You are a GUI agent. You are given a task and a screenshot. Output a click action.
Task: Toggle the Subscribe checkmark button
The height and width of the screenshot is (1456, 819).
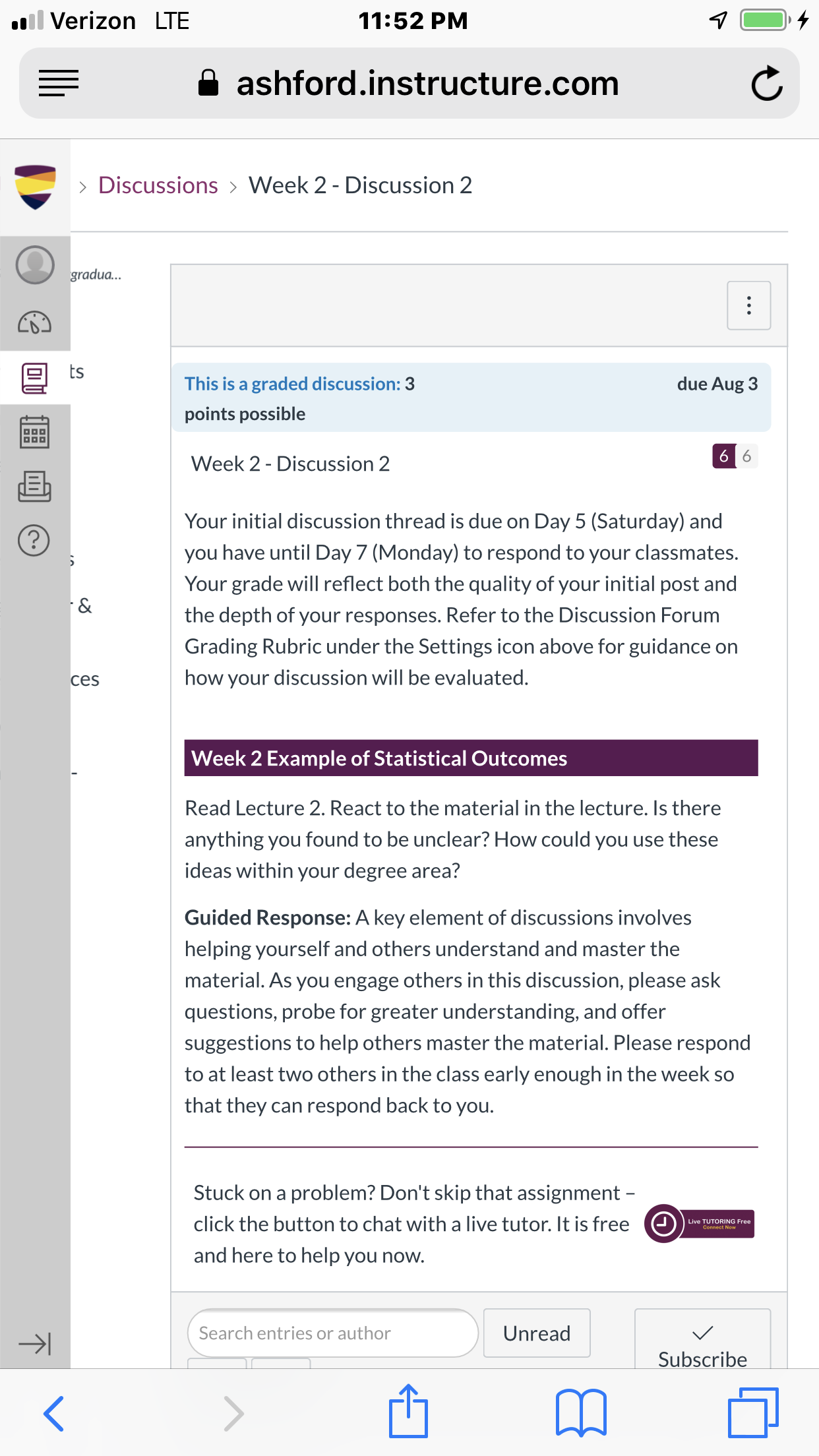[x=703, y=1342]
